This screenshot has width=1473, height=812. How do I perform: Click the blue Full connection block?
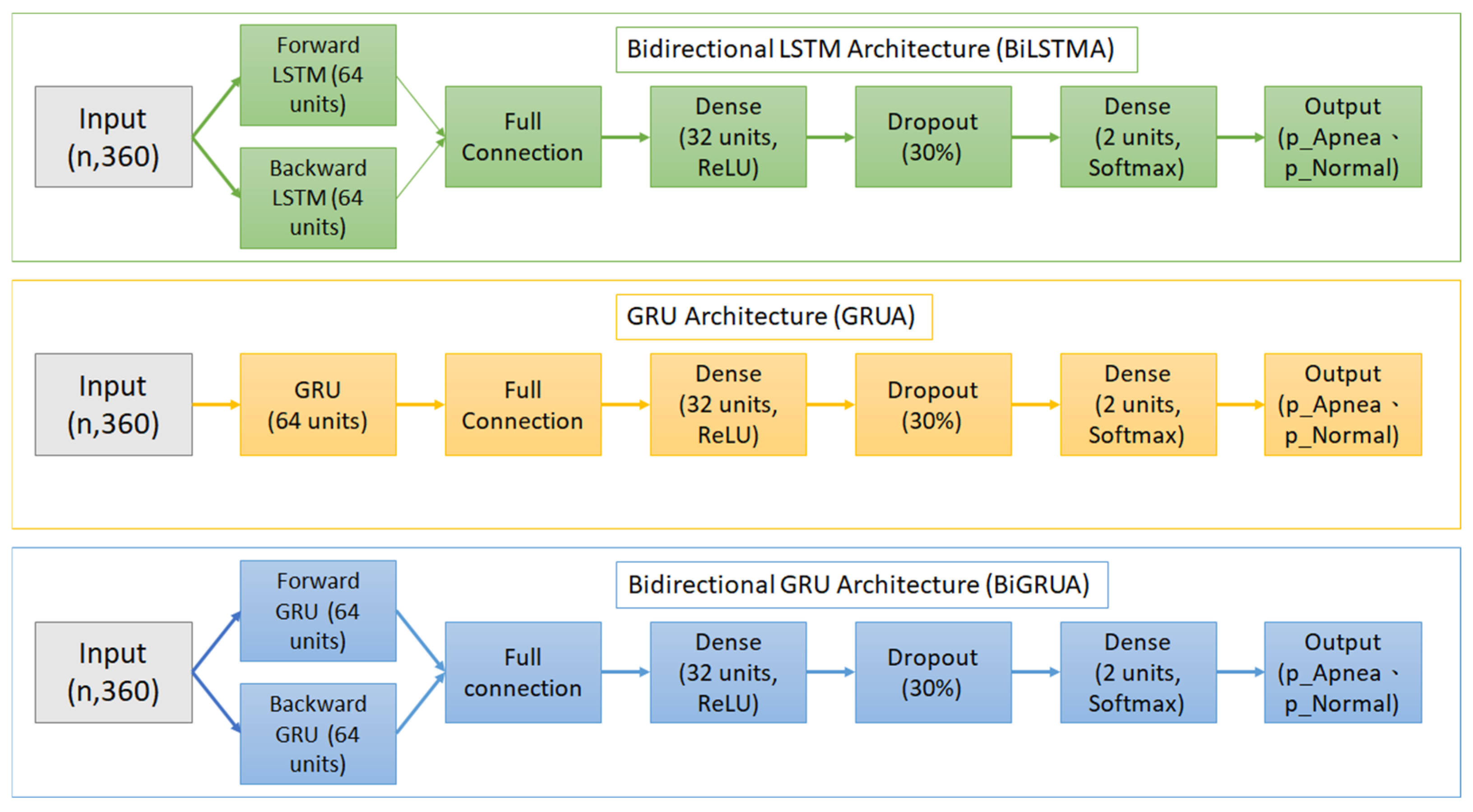[523, 672]
